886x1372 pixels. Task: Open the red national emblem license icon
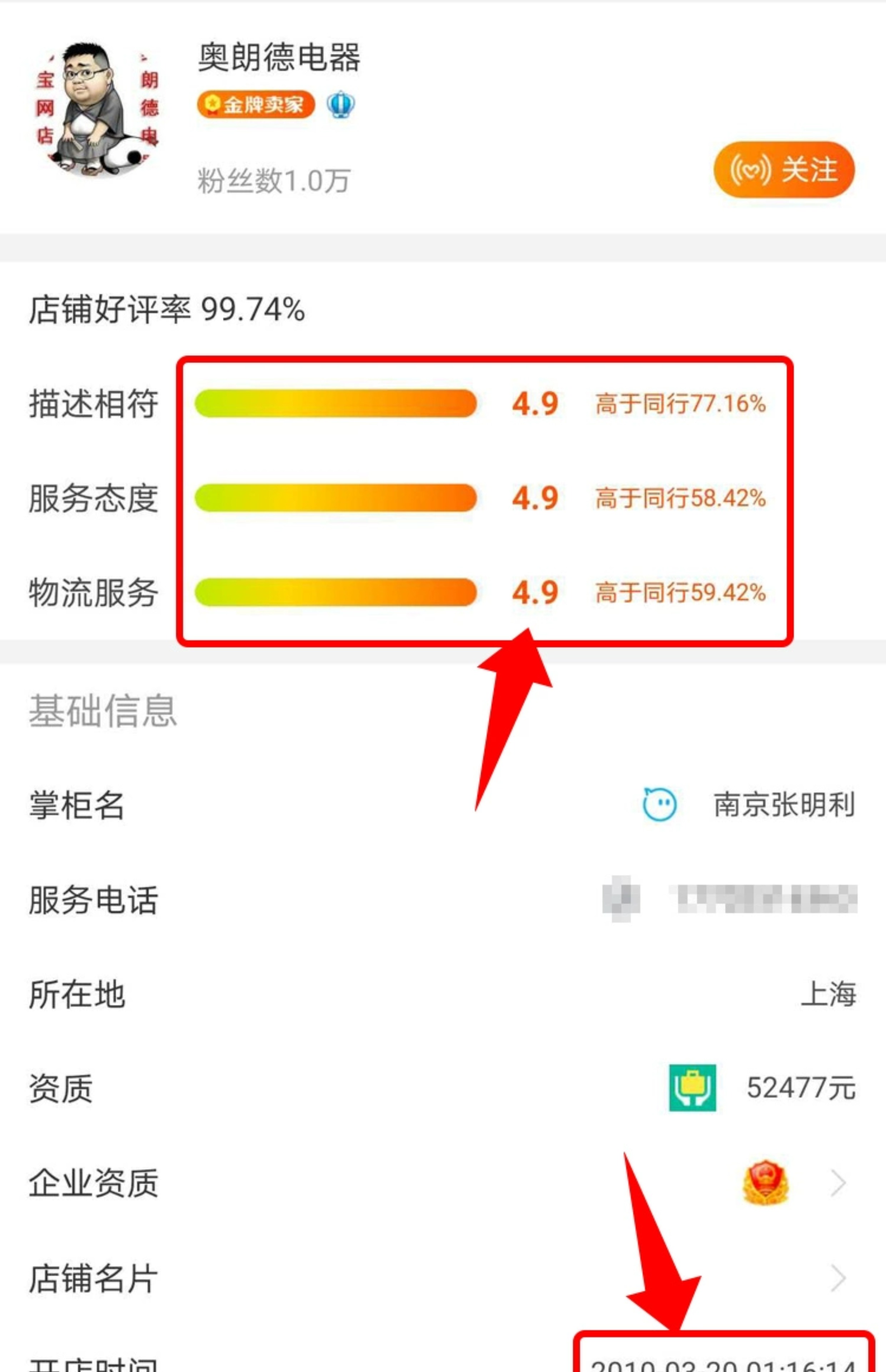coord(766,1183)
